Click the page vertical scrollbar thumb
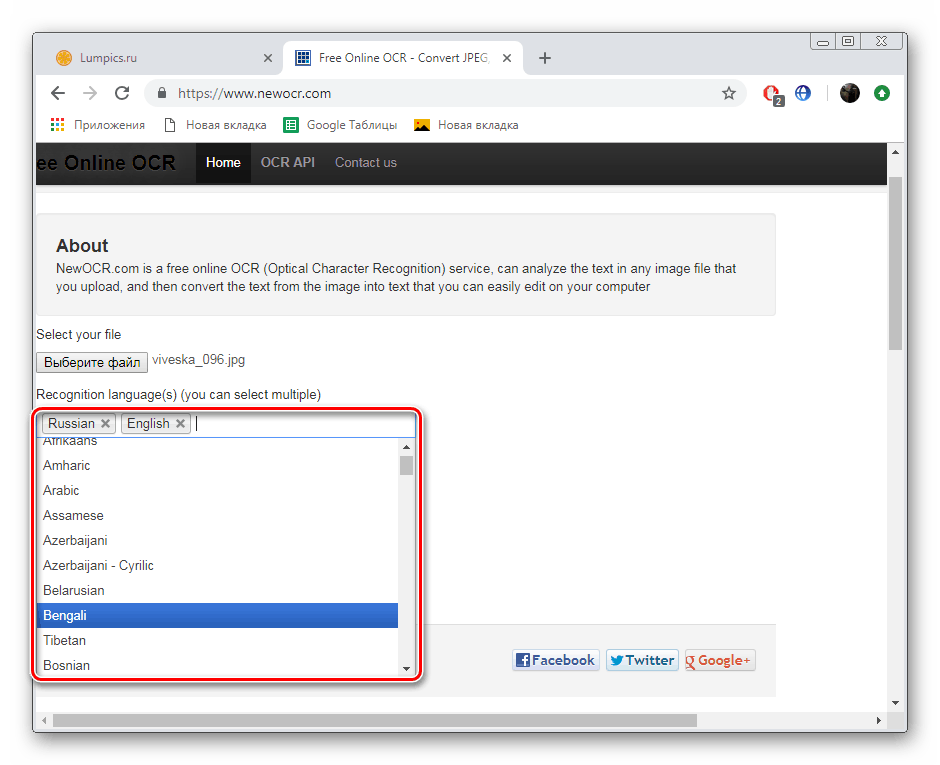This screenshot has height=765, width=940. (x=896, y=264)
